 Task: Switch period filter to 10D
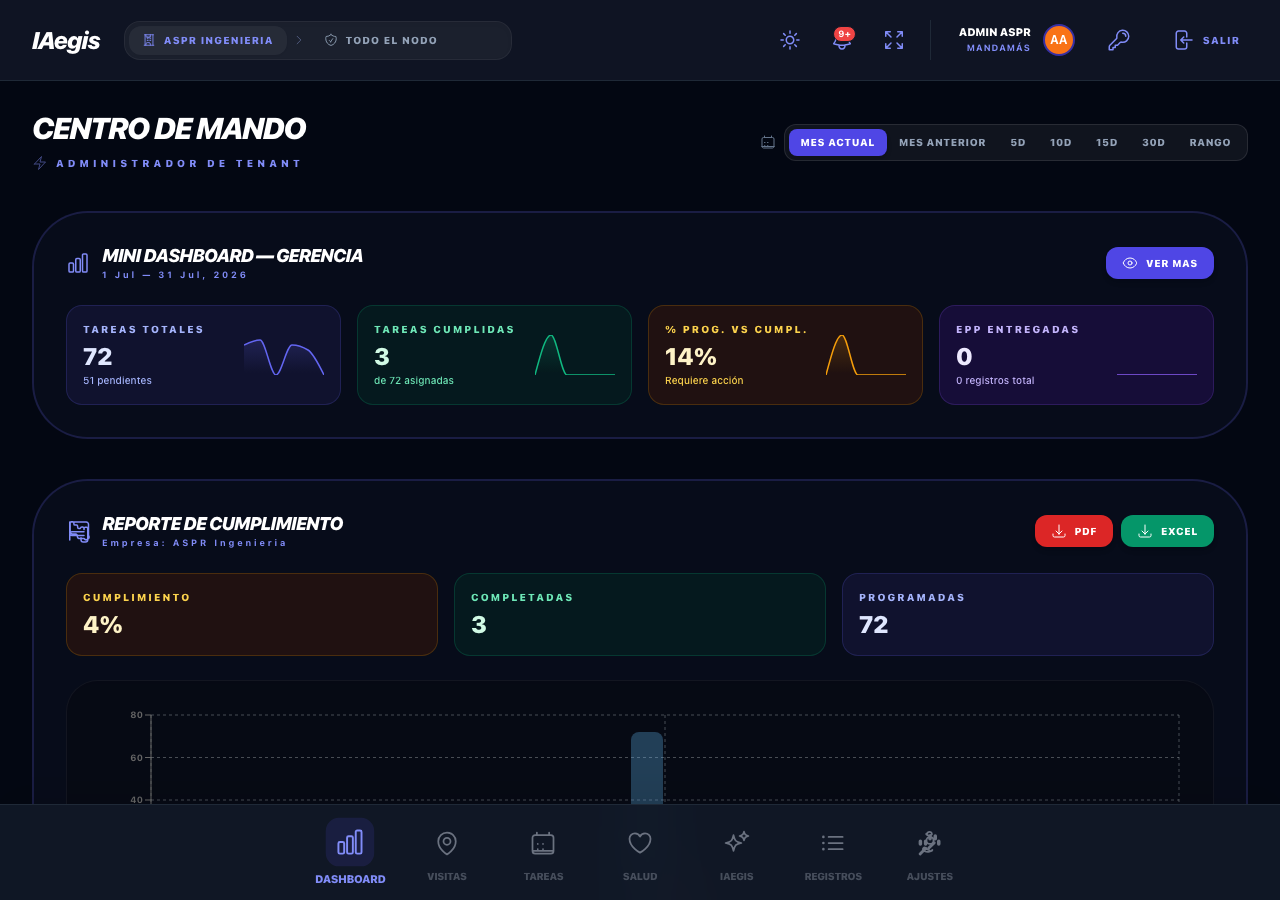click(1061, 142)
